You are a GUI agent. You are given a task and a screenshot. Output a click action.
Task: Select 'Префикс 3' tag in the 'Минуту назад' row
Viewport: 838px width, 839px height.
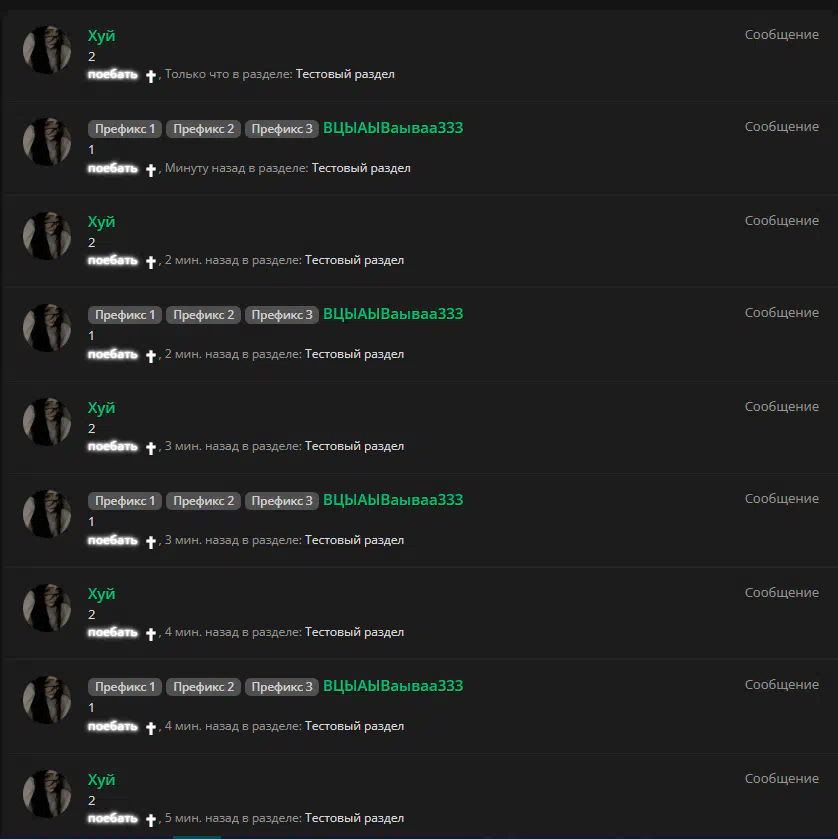pyautogui.click(x=282, y=129)
